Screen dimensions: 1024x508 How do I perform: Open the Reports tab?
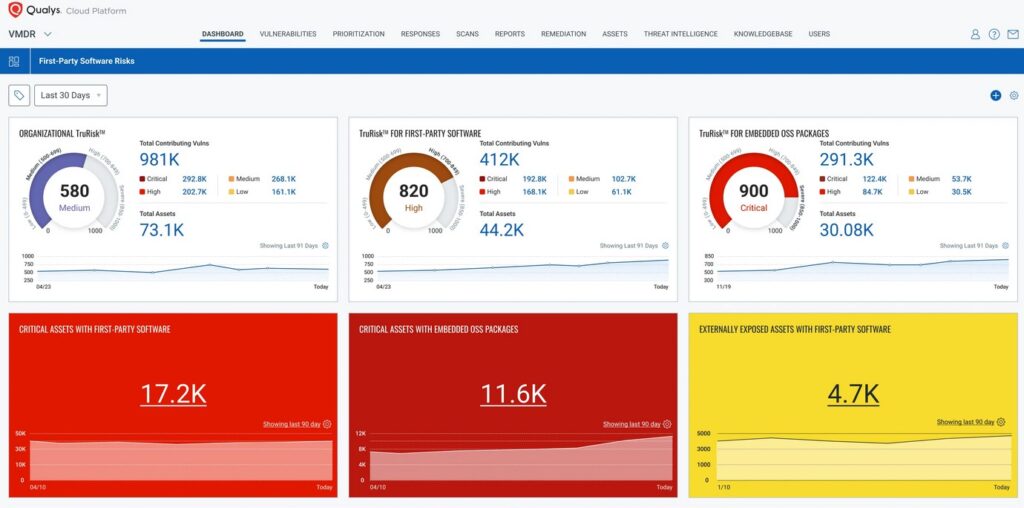point(510,34)
